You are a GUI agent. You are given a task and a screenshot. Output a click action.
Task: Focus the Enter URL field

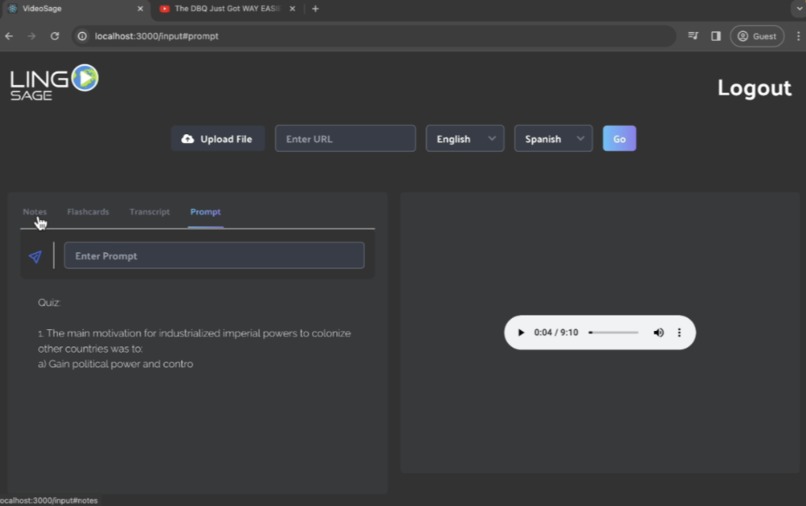pos(345,139)
